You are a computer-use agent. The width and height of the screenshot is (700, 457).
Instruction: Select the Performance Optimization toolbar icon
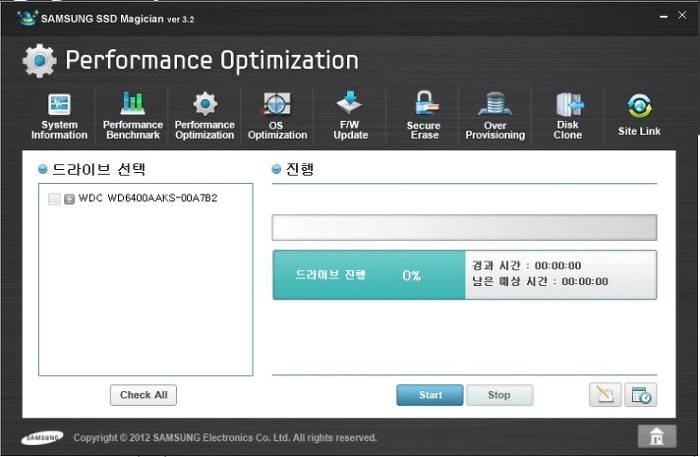point(205,116)
